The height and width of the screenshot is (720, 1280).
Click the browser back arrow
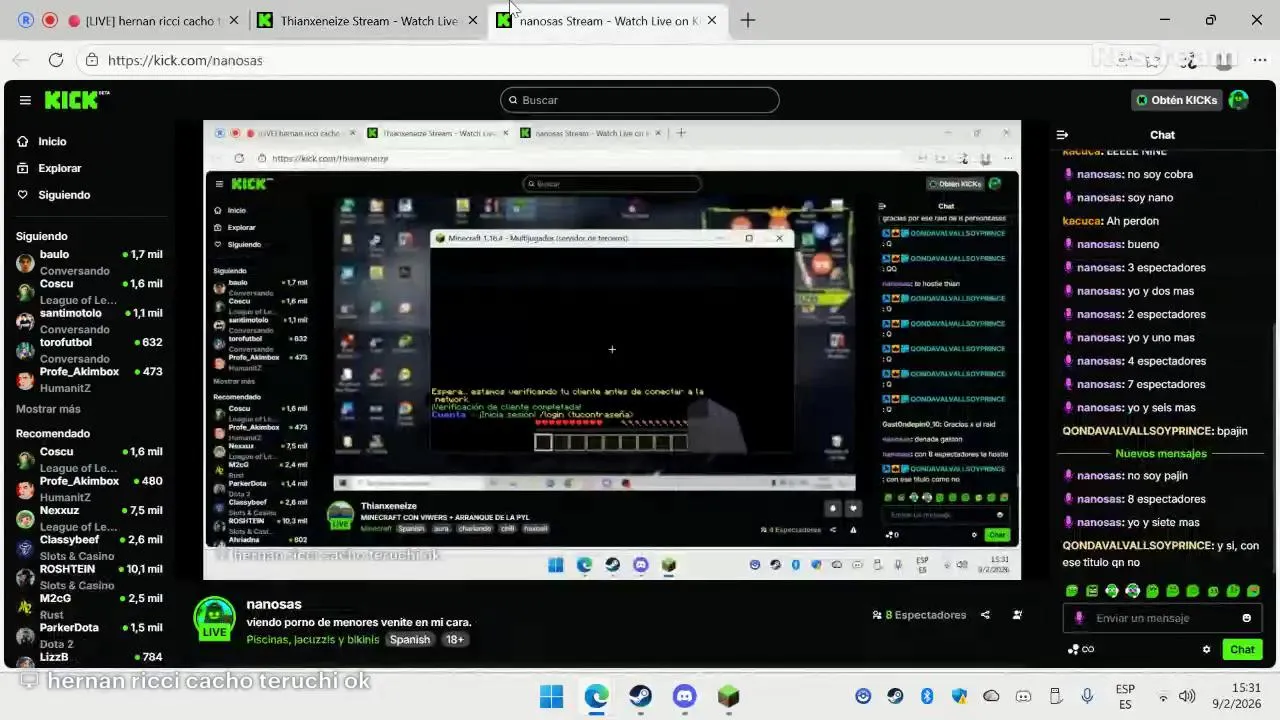(20, 60)
